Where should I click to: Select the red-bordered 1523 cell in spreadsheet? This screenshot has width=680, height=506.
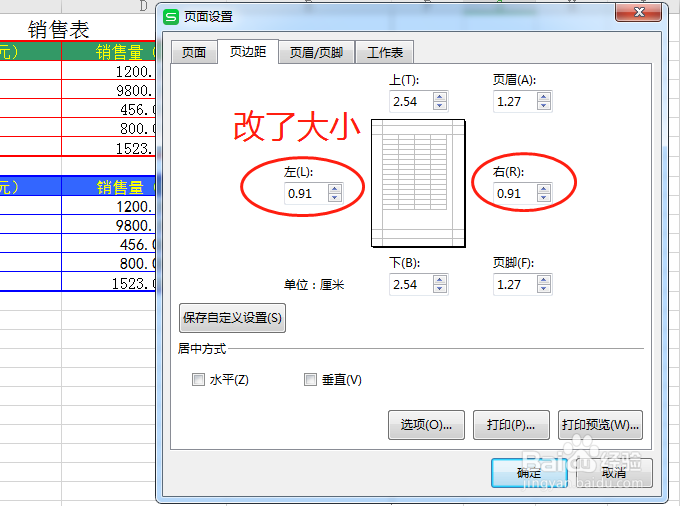pyautogui.click(x=108, y=147)
